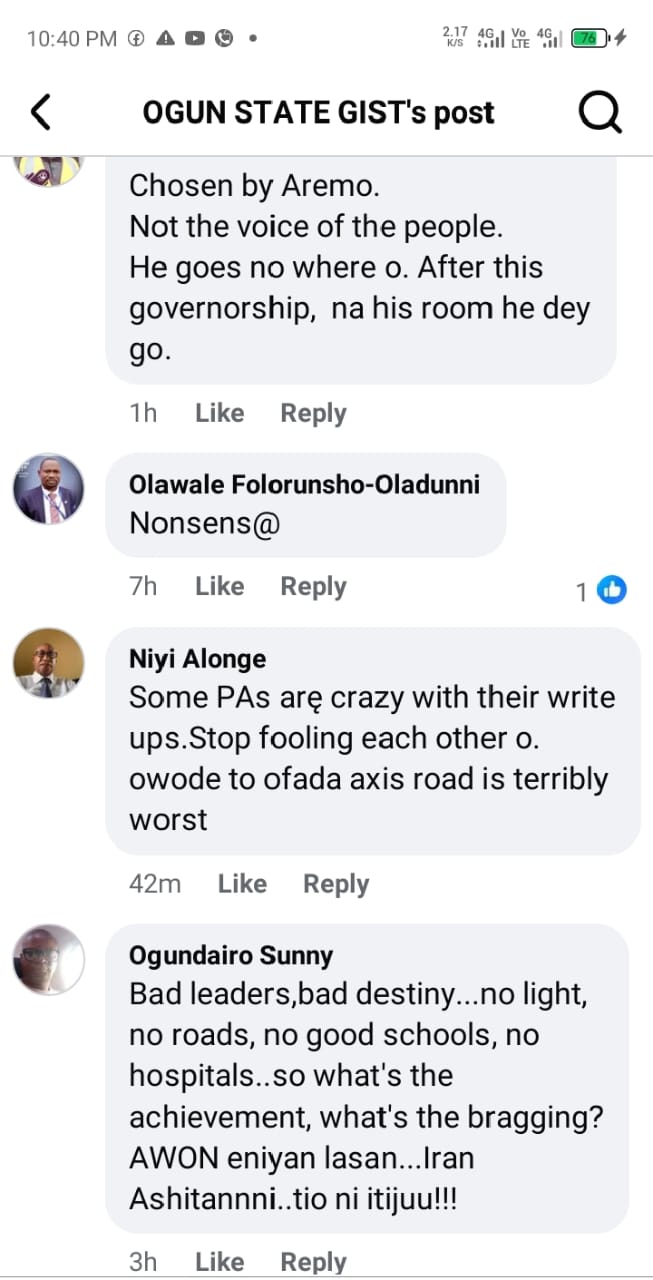Like the "Chosen by Aremo" comment

click(x=219, y=413)
